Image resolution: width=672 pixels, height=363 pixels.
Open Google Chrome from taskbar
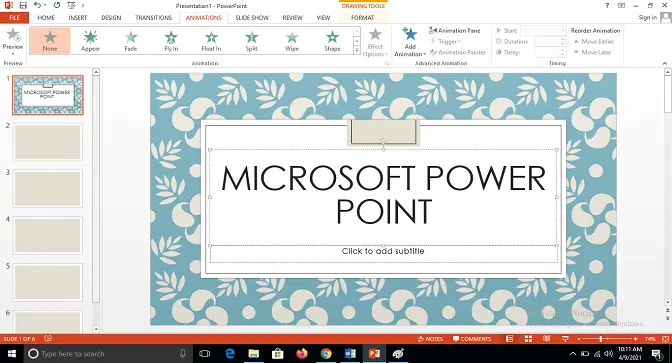(326, 354)
